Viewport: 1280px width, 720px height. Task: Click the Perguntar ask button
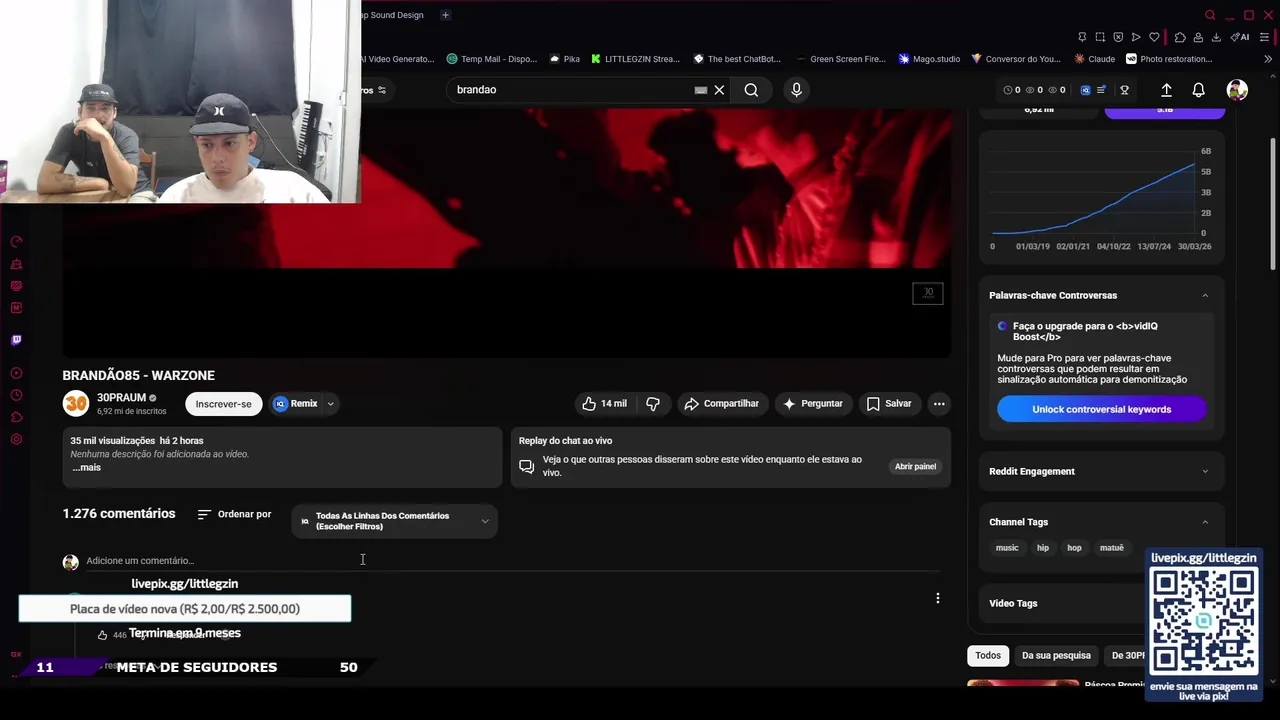[x=813, y=404]
